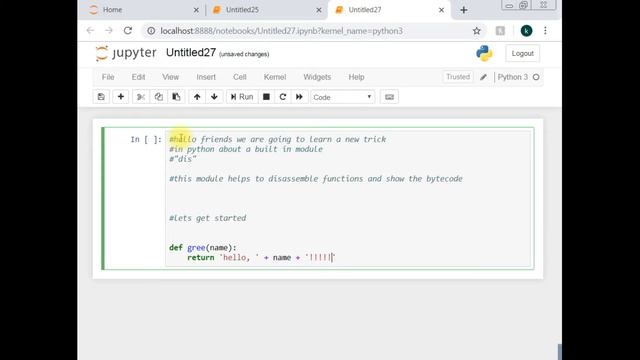
Task: Click the 'In [ ]:' cell prompt
Action: (146, 140)
